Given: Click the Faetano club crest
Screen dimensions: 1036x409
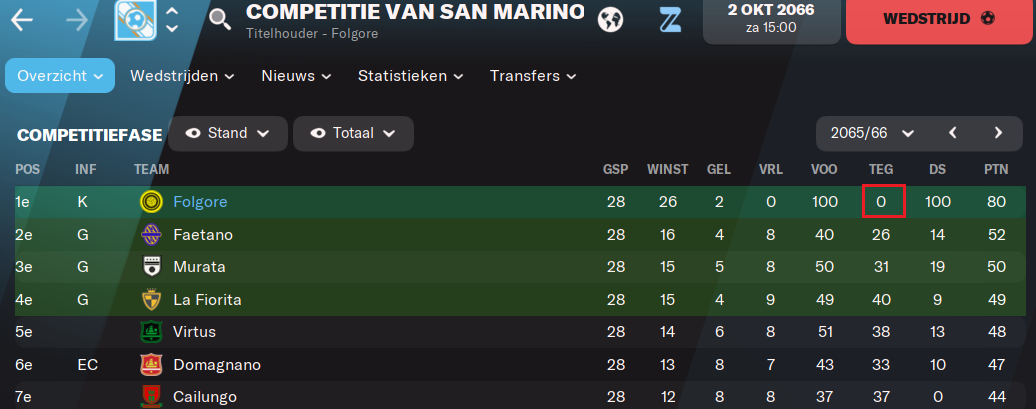Looking at the screenshot, I should click(x=151, y=235).
